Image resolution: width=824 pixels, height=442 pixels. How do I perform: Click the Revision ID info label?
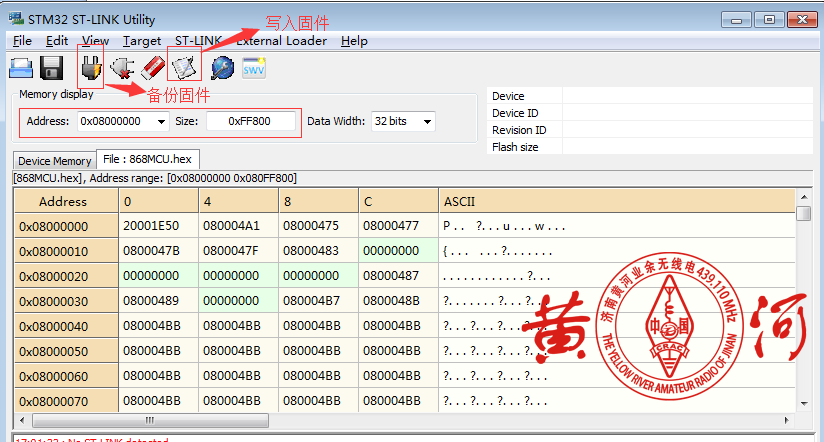click(519, 130)
